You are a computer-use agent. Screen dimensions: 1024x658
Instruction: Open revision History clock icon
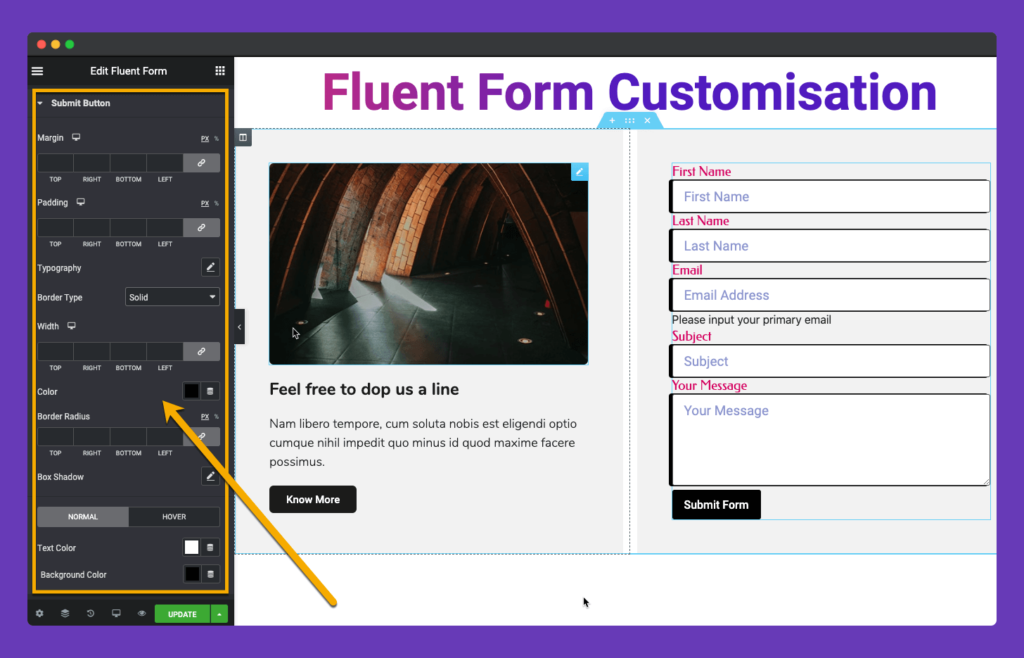91,613
